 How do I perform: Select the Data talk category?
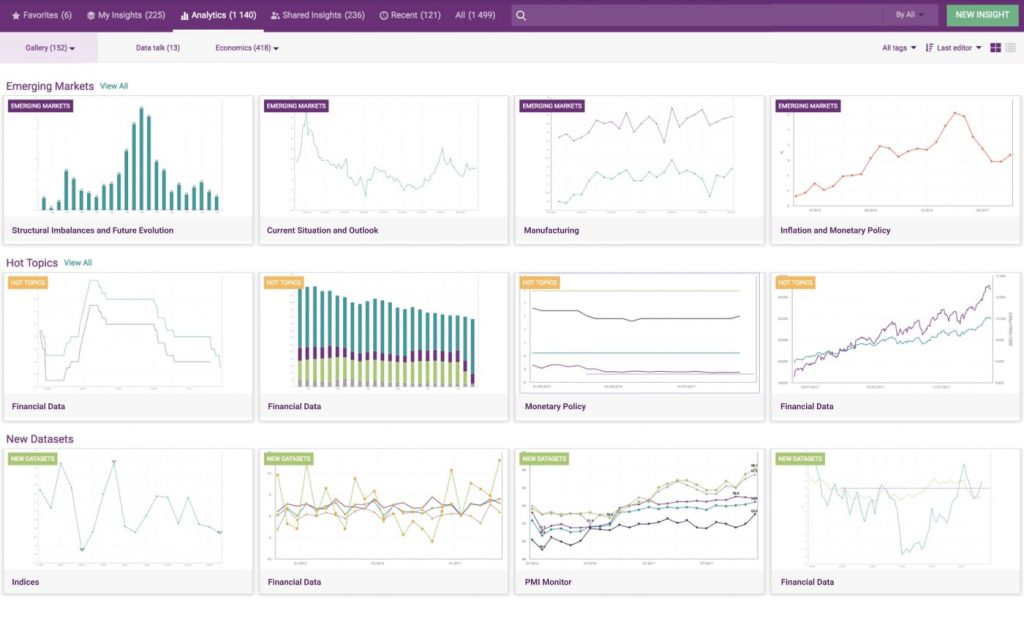click(158, 48)
